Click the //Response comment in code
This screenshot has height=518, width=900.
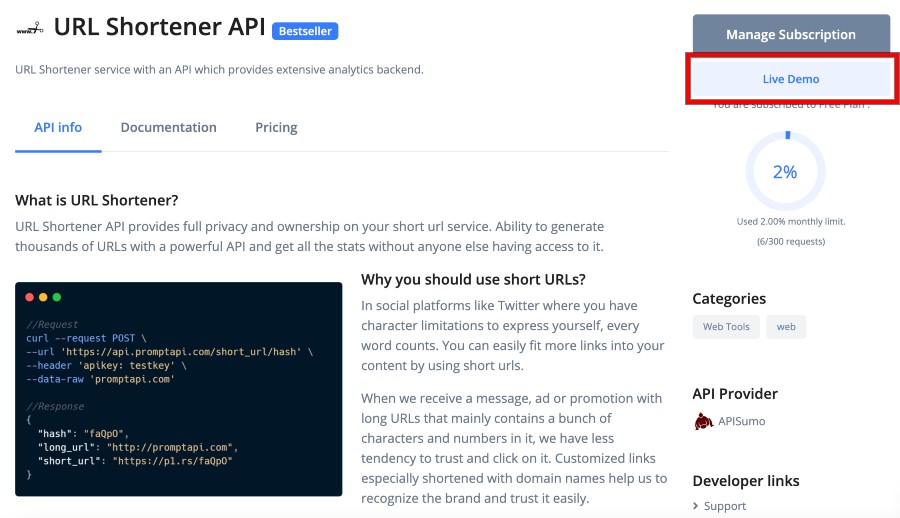pos(55,407)
